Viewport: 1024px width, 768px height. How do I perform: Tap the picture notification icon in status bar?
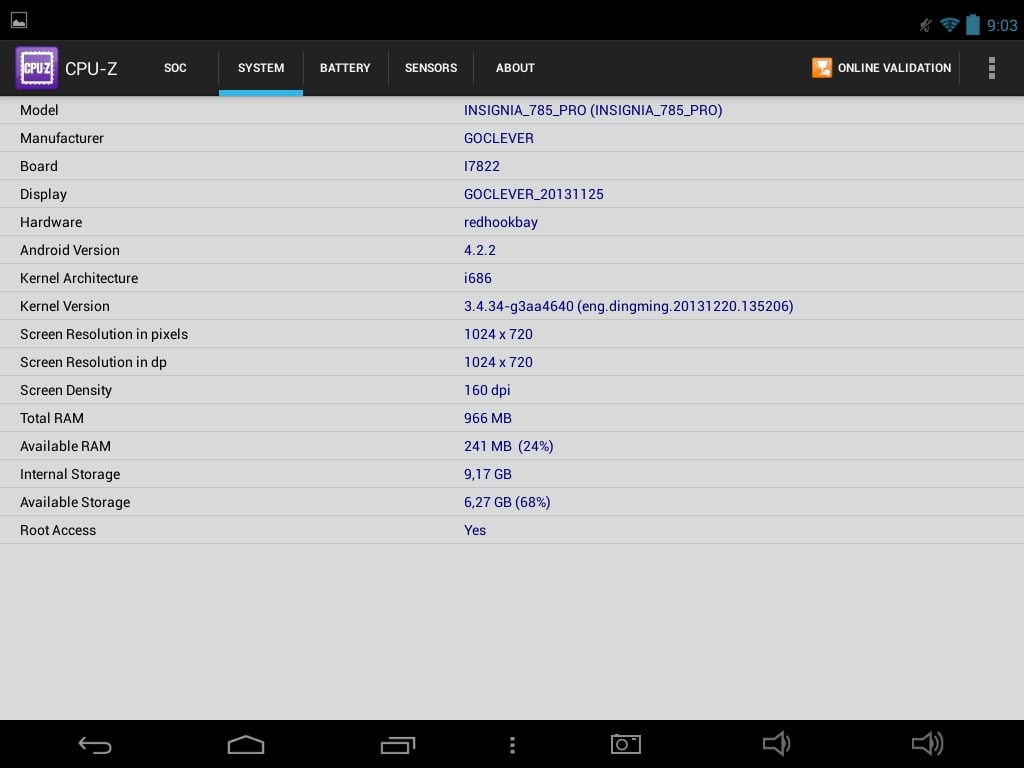coord(19,20)
